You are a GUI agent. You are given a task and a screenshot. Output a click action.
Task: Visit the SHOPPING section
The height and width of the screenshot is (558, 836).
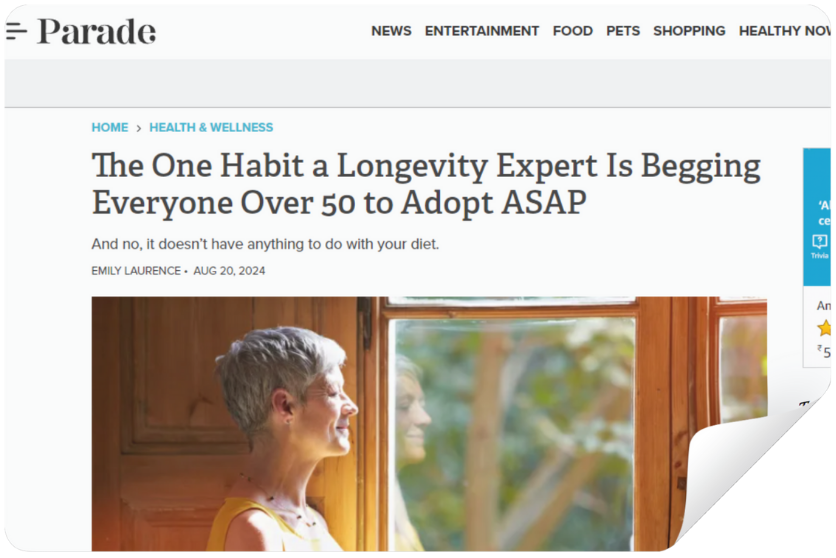point(689,31)
